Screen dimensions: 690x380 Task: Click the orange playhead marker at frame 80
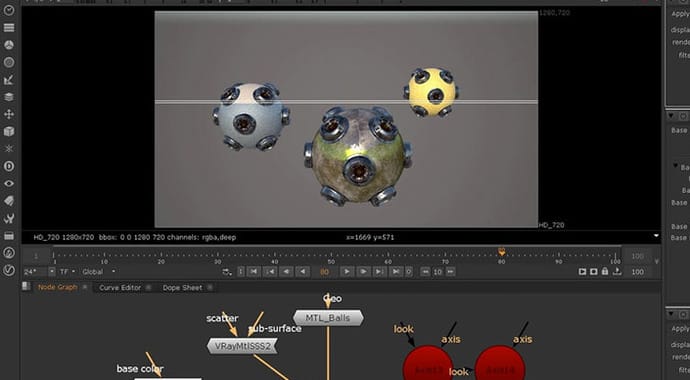(502, 252)
